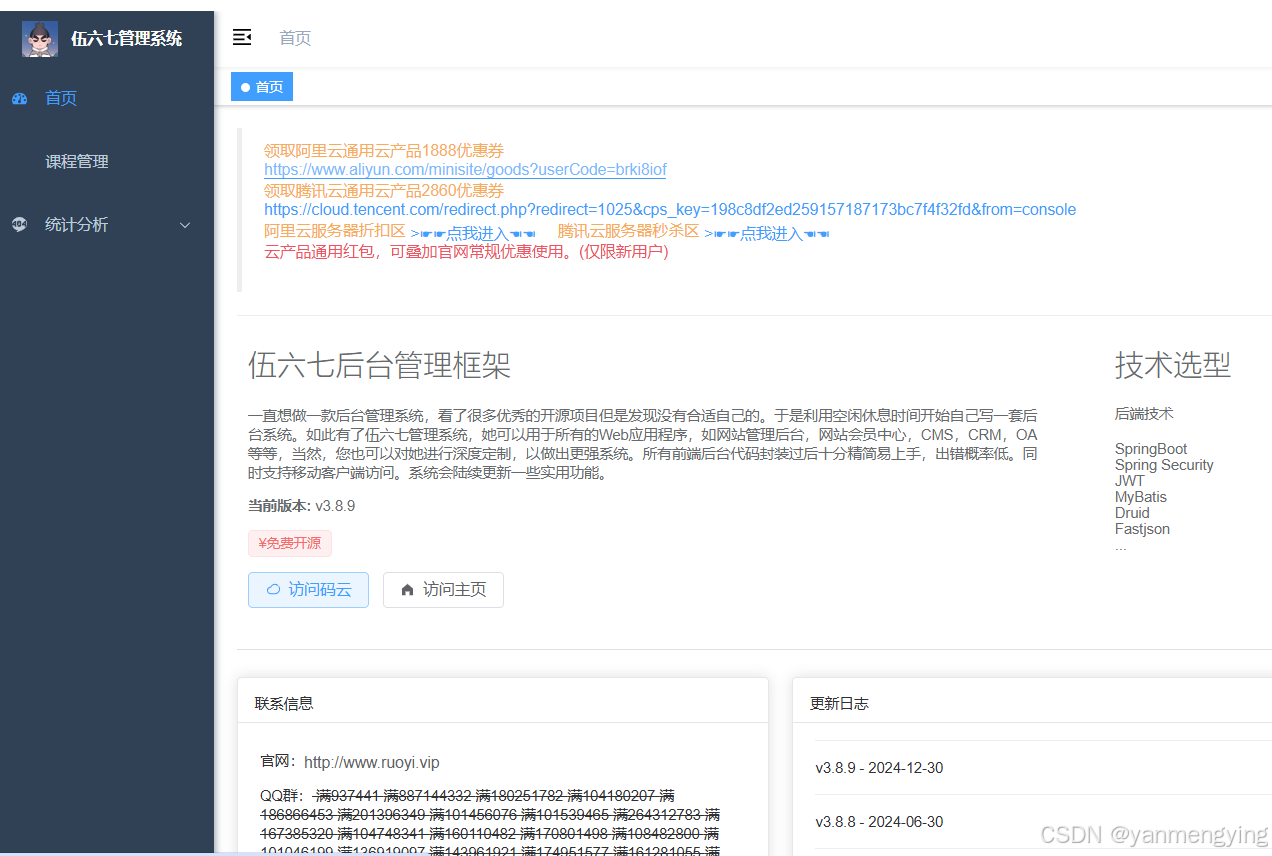Click the monitor icon beside 统计分析

[19, 225]
